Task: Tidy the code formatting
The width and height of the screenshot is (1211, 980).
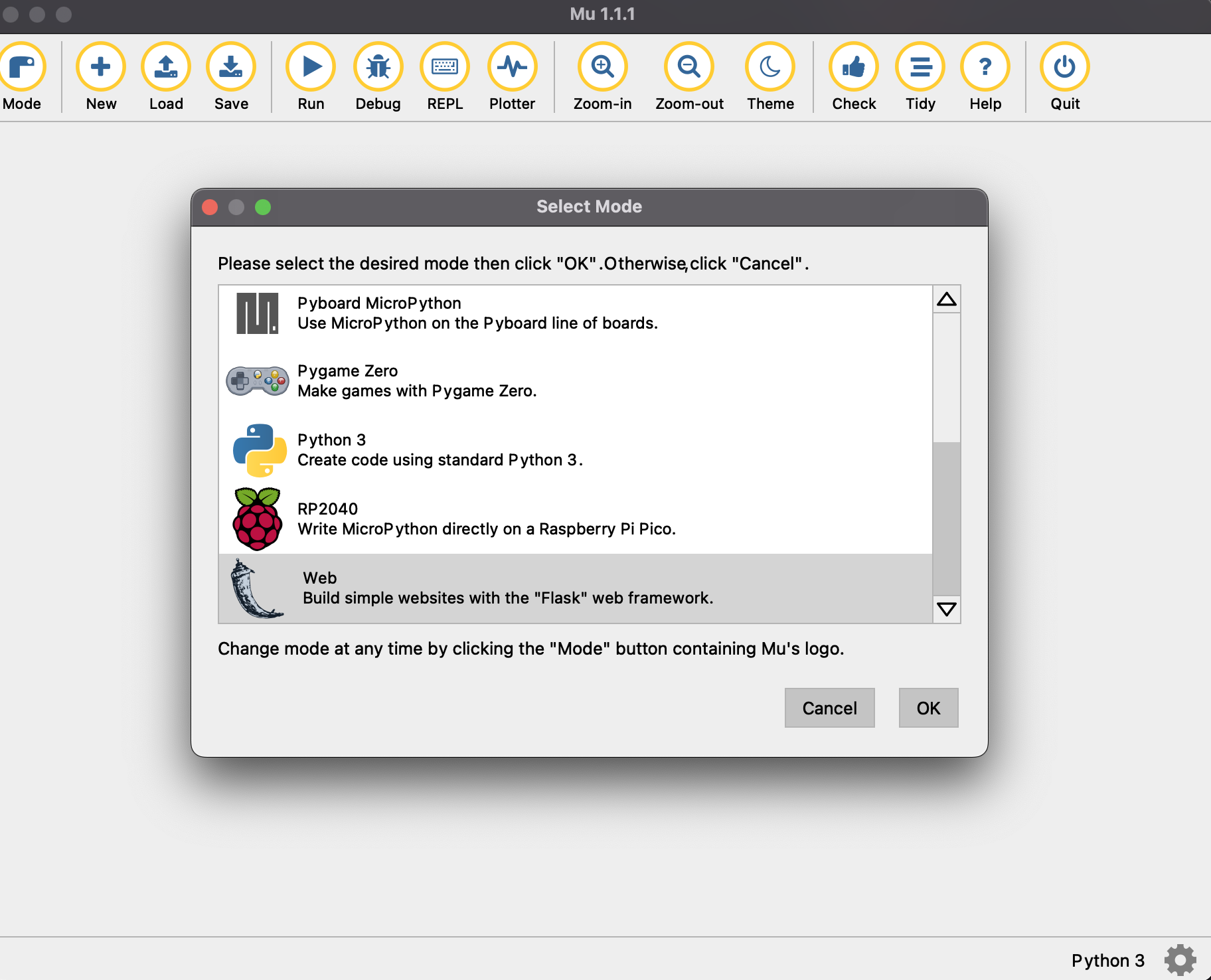Action: [920, 76]
